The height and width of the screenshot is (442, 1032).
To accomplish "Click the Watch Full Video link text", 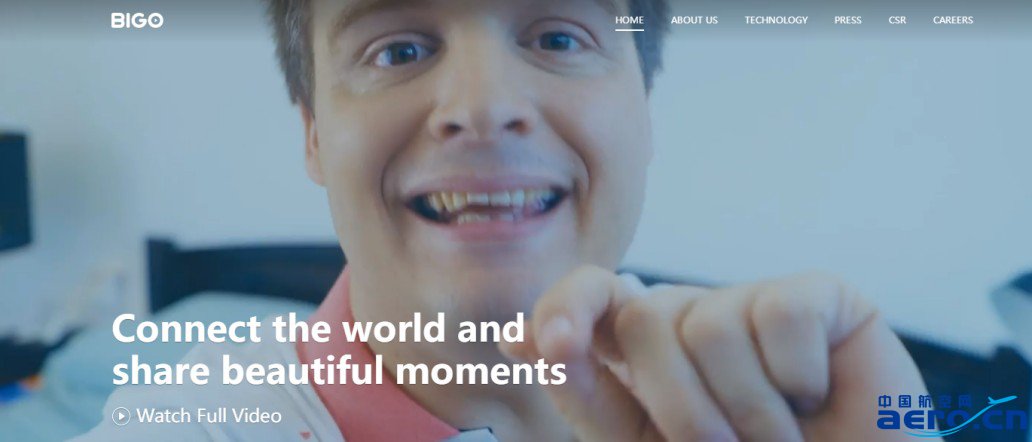I will [209, 416].
